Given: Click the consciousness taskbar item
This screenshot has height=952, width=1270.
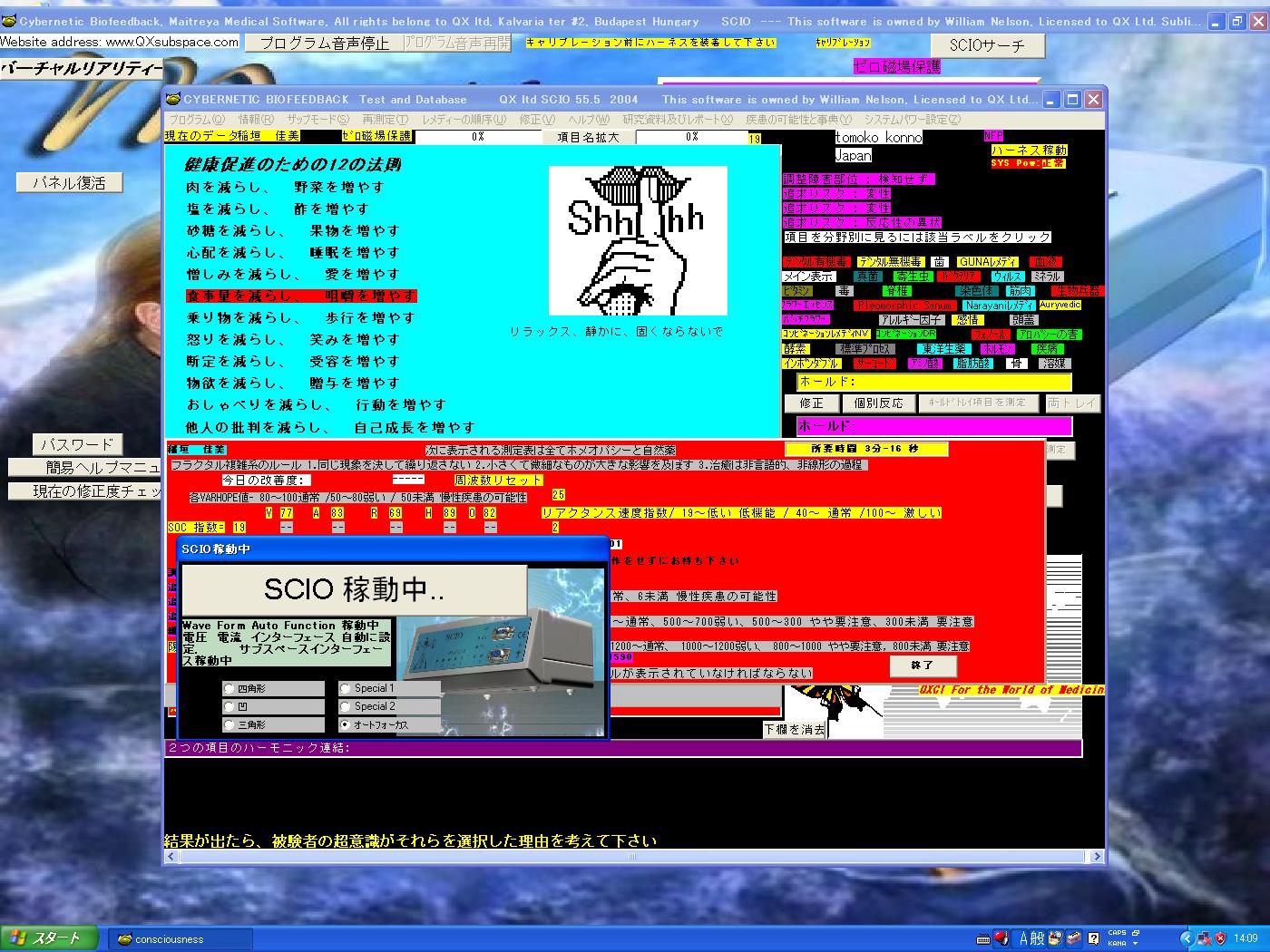Looking at the screenshot, I should pyautogui.click(x=181, y=939).
